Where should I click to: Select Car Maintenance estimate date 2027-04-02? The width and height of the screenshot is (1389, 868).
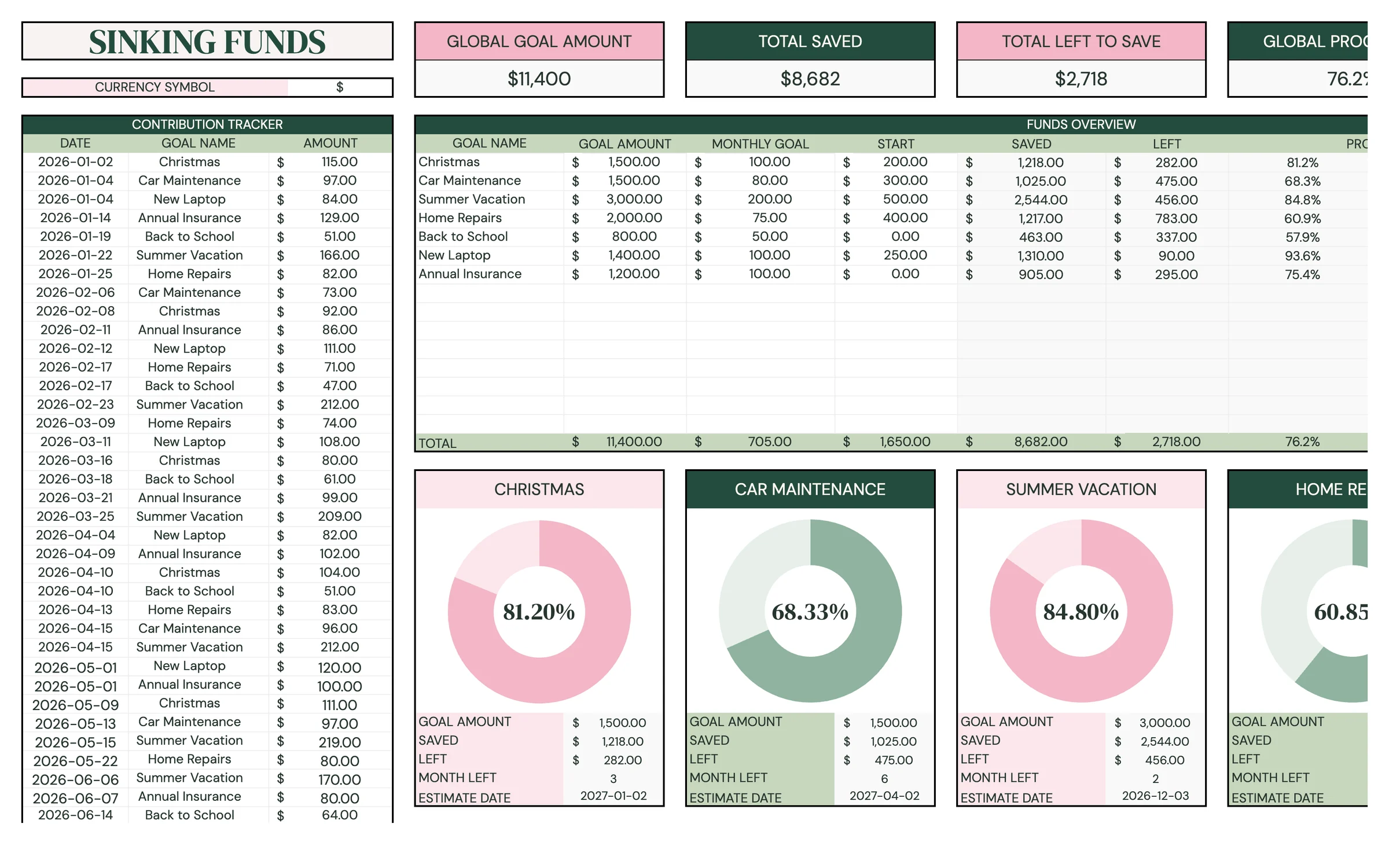tap(884, 796)
